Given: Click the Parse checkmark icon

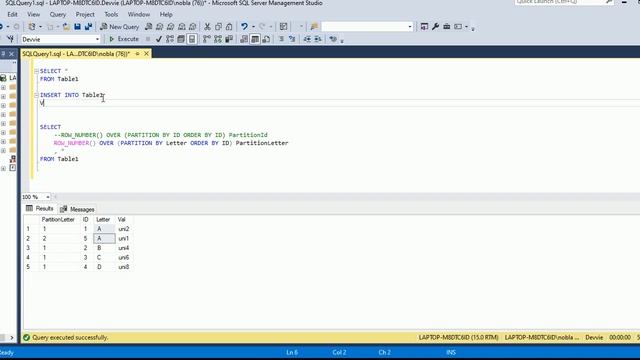Looking at the screenshot, I should point(159,39).
